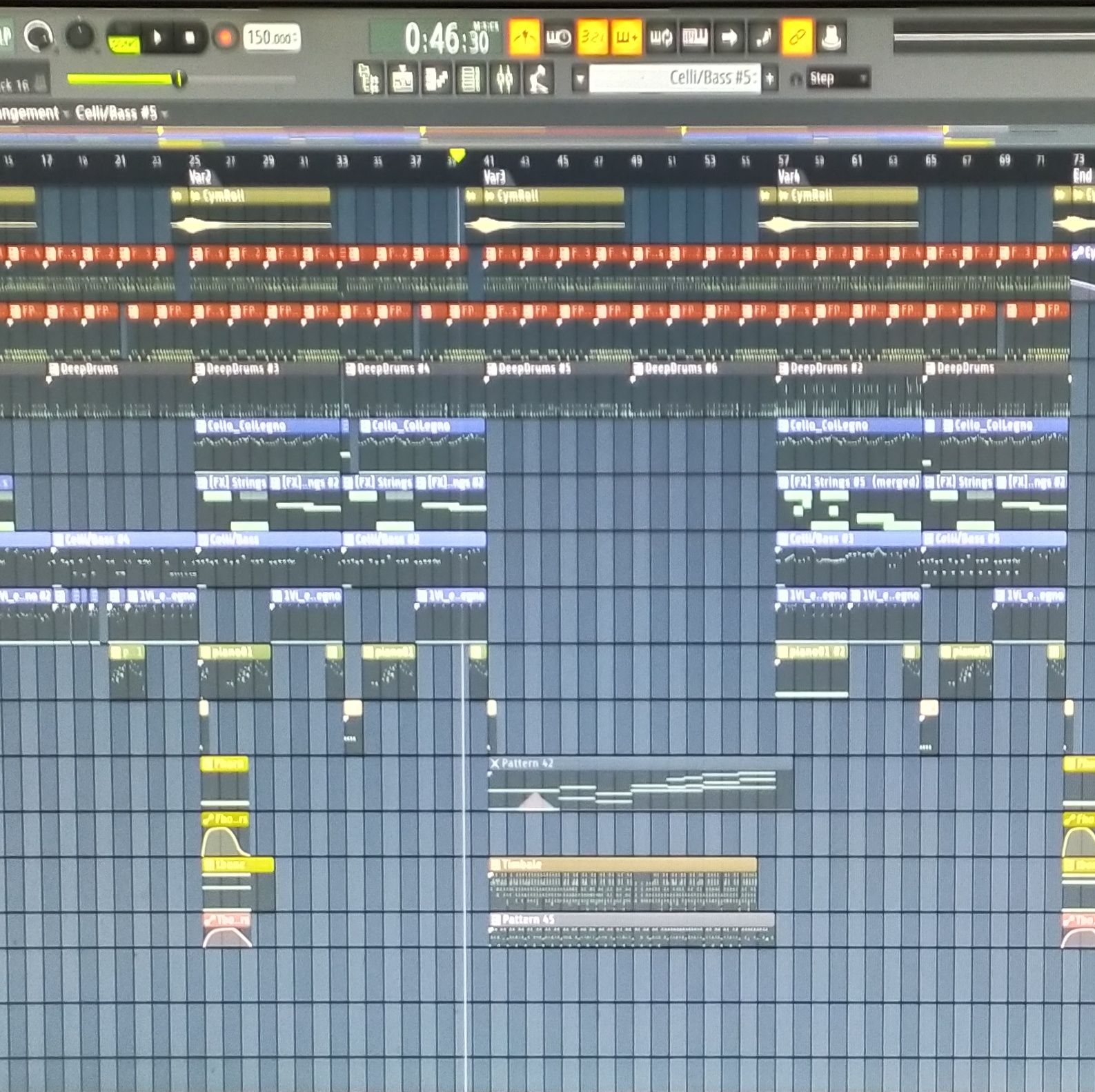This screenshot has height=1092, width=1095.
Task: Enable typing keyboard to piano icon
Action: [694, 37]
